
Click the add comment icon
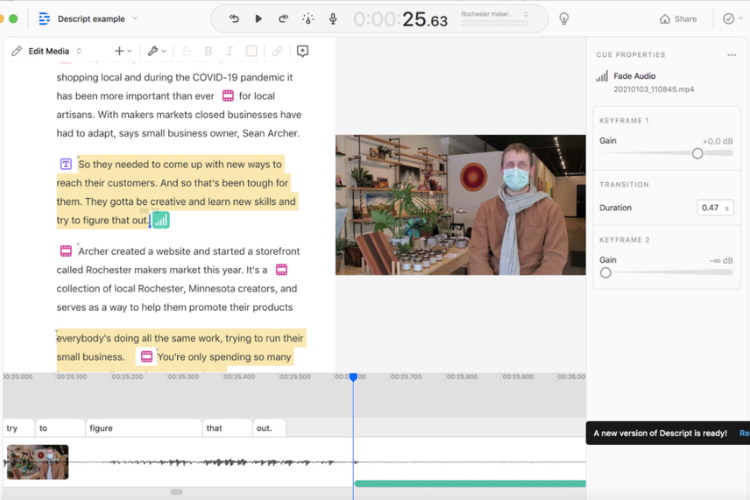[302, 51]
